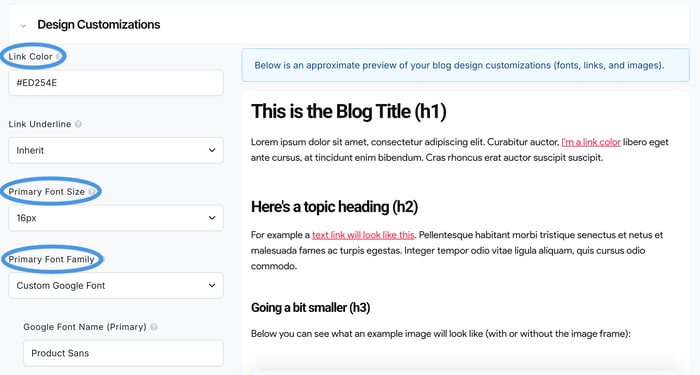Click the Google Font Name help icon
This screenshot has width=700, height=375.
pyautogui.click(x=154, y=327)
